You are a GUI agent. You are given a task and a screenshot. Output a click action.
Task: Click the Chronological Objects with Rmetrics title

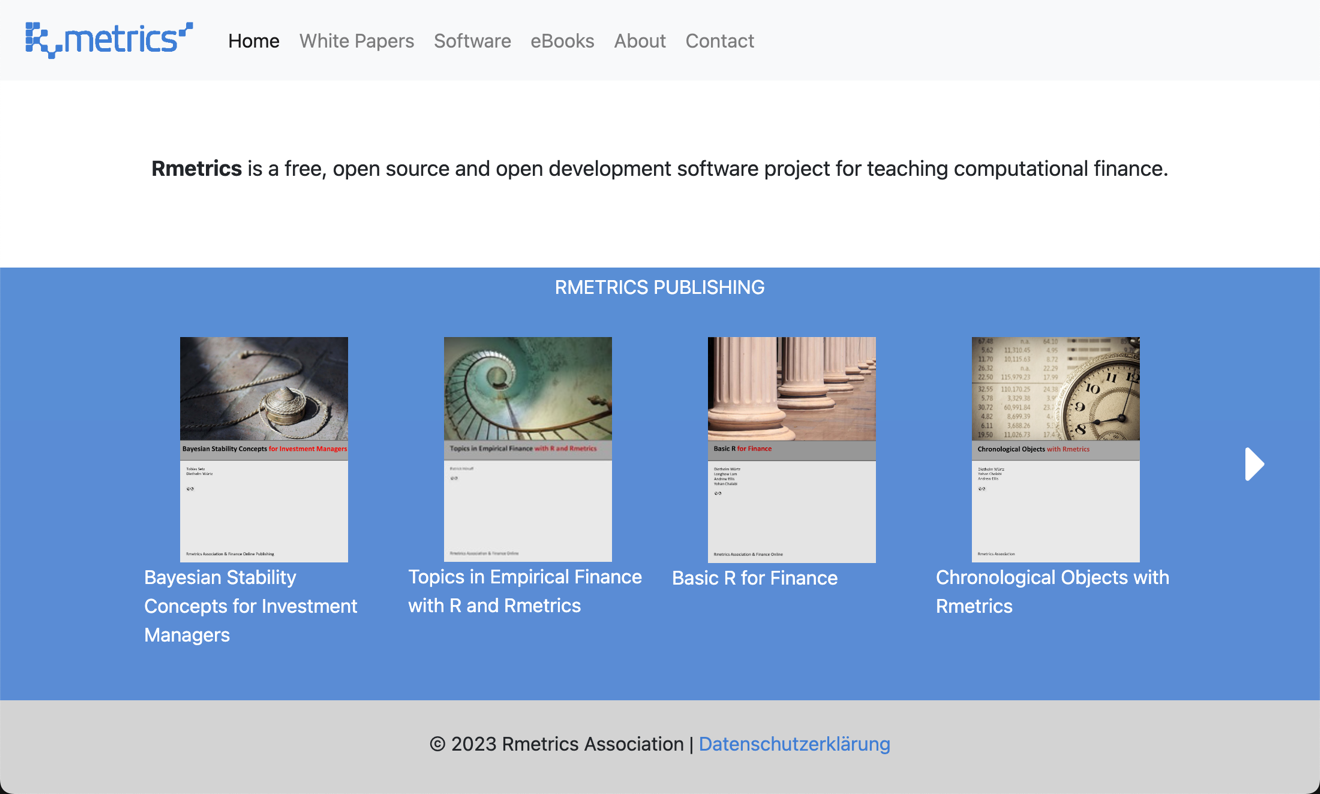tap(1052, 591)
